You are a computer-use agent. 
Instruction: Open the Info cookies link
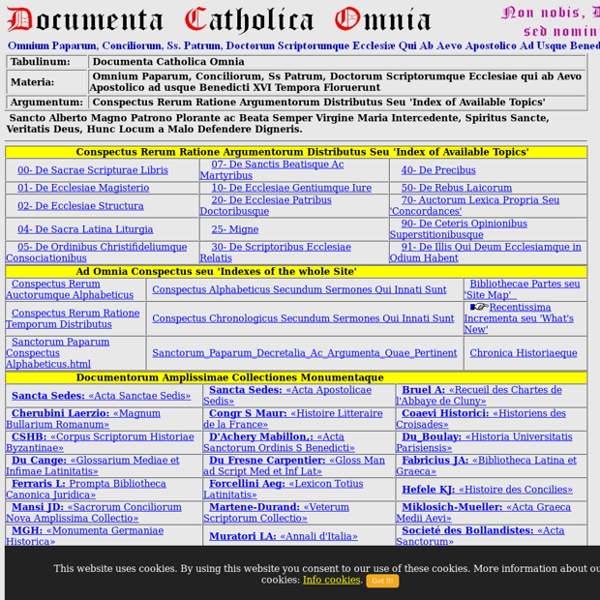pyautogui.click(x=331, y=580)
